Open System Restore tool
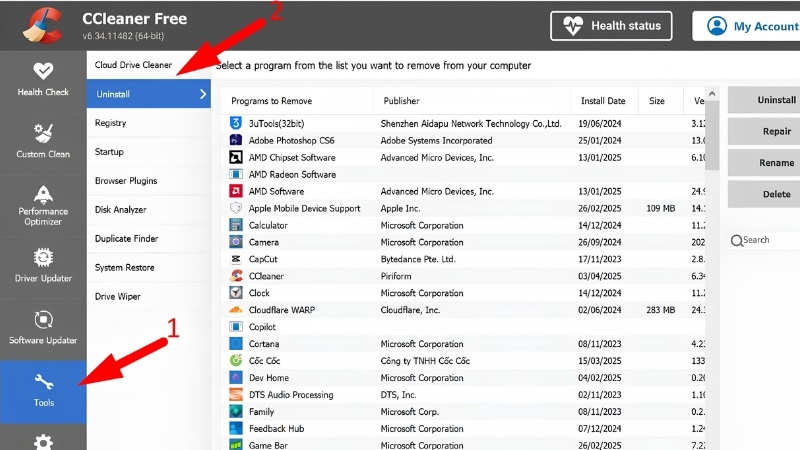The height and width of the screenshot is (450, 800). pyautogui.click(x=148, y=267)
